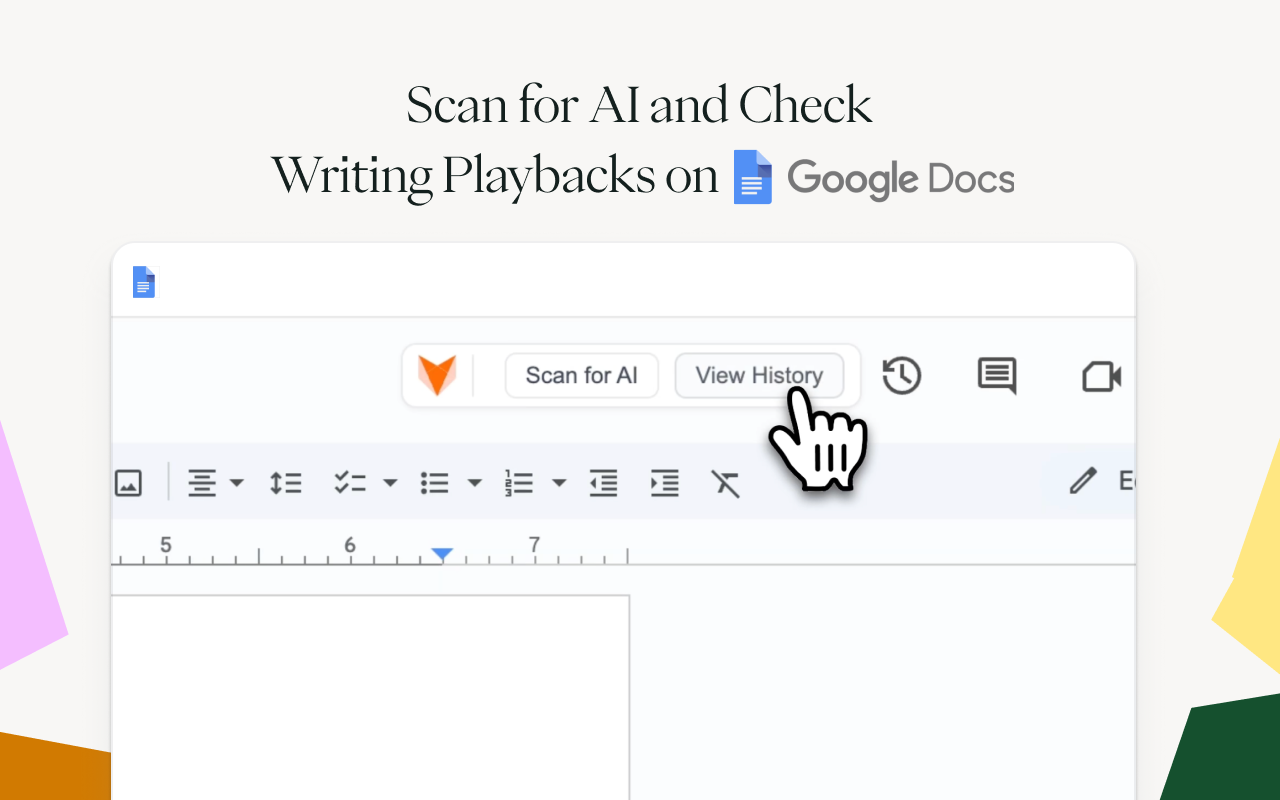1280x800 pixels.
Task: Click the Scan for AI button
Action: pos(581,375)
